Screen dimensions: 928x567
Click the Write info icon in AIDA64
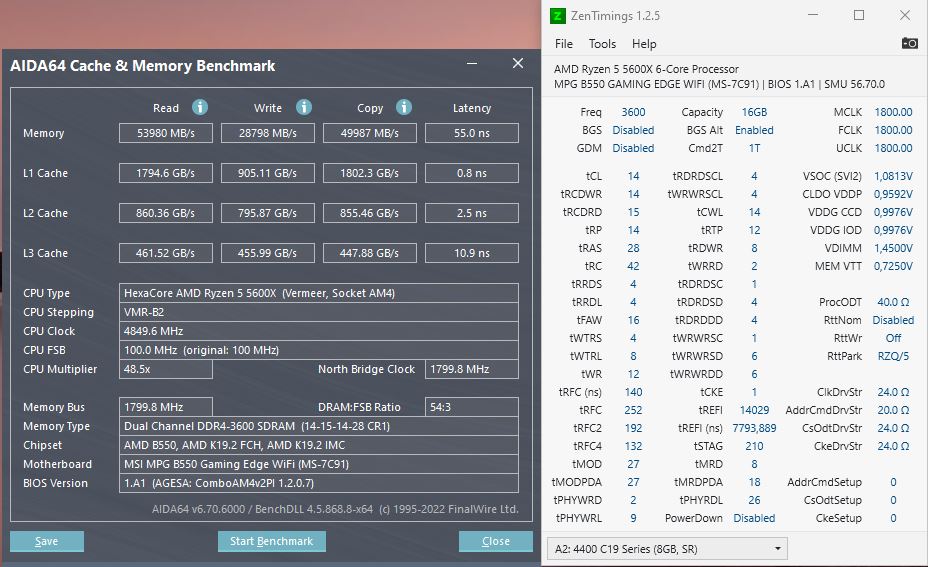(304, 107)
